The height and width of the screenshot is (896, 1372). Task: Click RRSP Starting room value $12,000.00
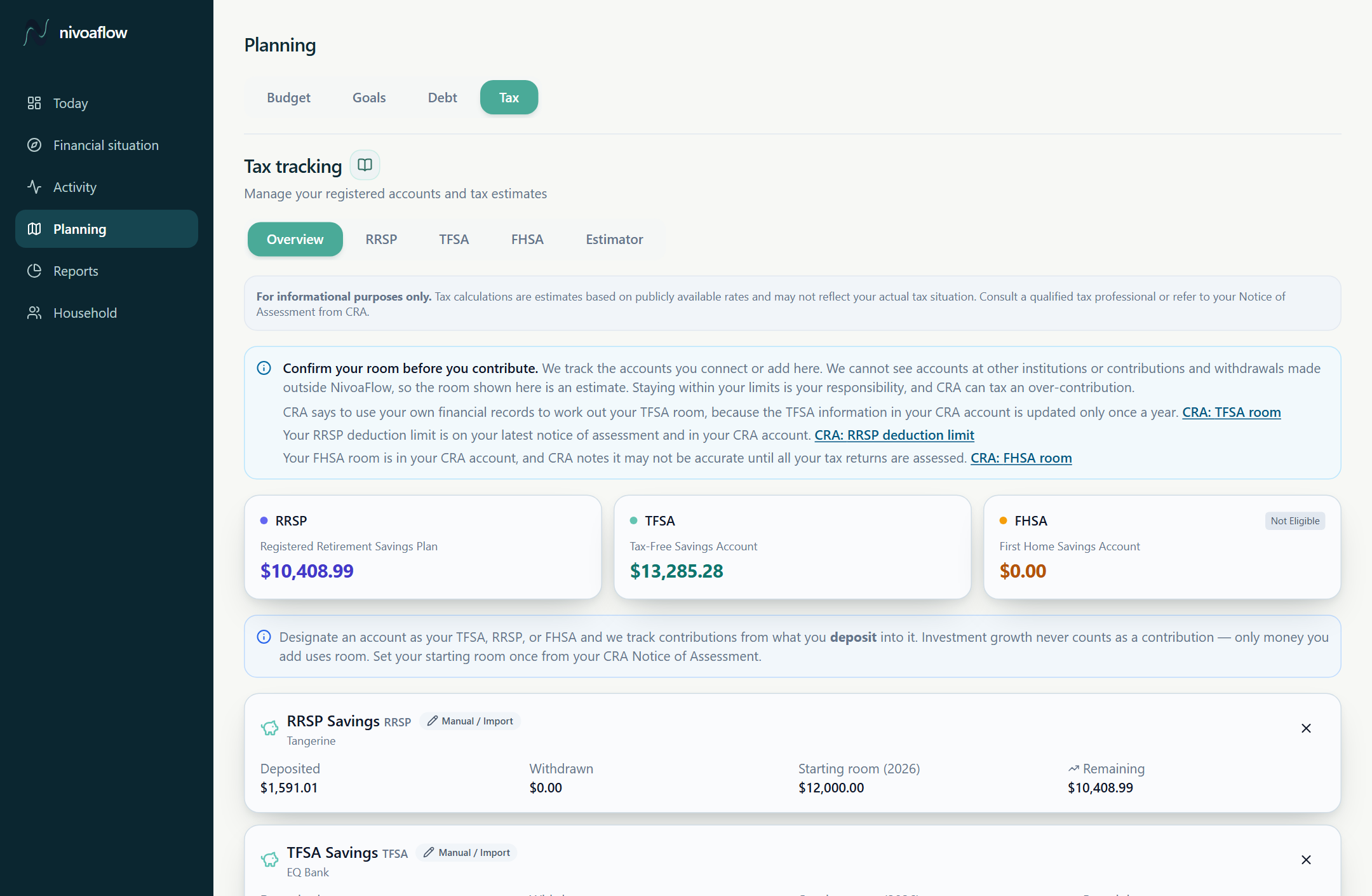831,787
